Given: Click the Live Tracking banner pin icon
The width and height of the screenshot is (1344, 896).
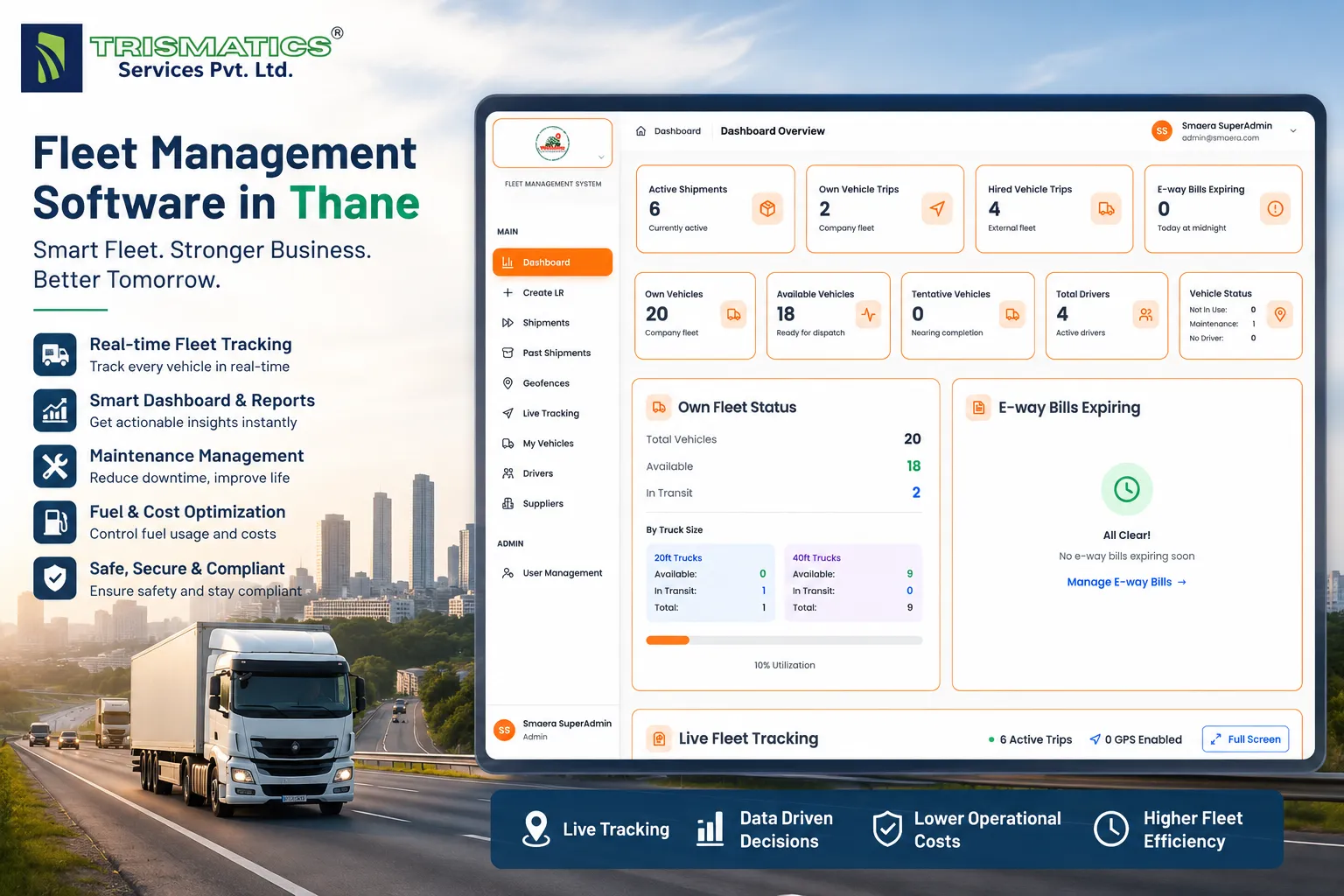Looking at the screenshot, I should point(535,829).
